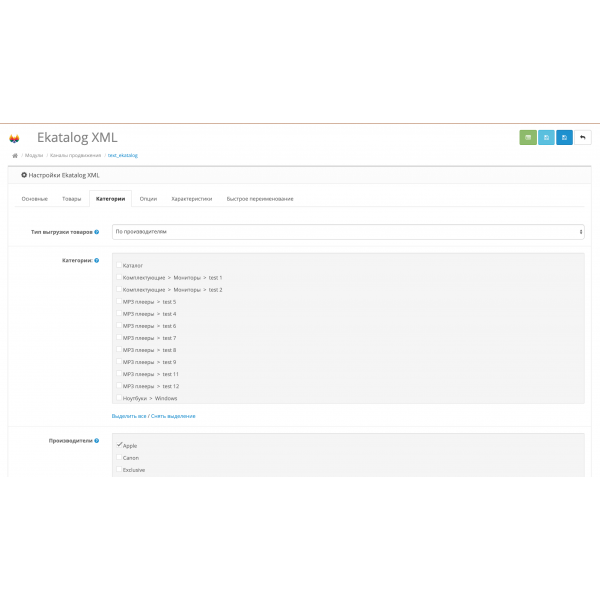Open help icon next to Тип выгрузки товаров

97,232
